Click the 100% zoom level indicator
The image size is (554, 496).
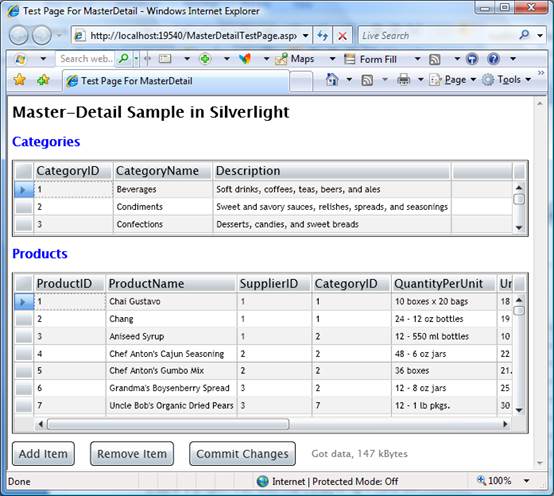pos(495,481)
